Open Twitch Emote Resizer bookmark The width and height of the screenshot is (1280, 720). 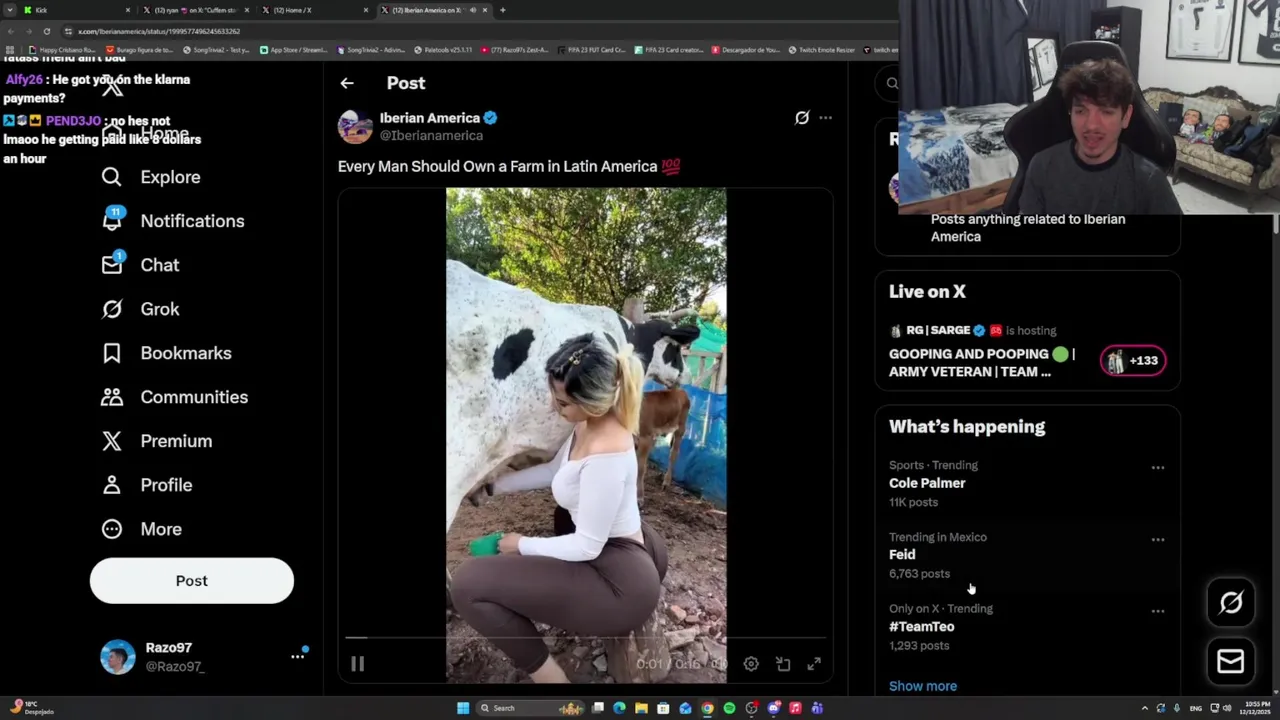click(x=822, y=50)
